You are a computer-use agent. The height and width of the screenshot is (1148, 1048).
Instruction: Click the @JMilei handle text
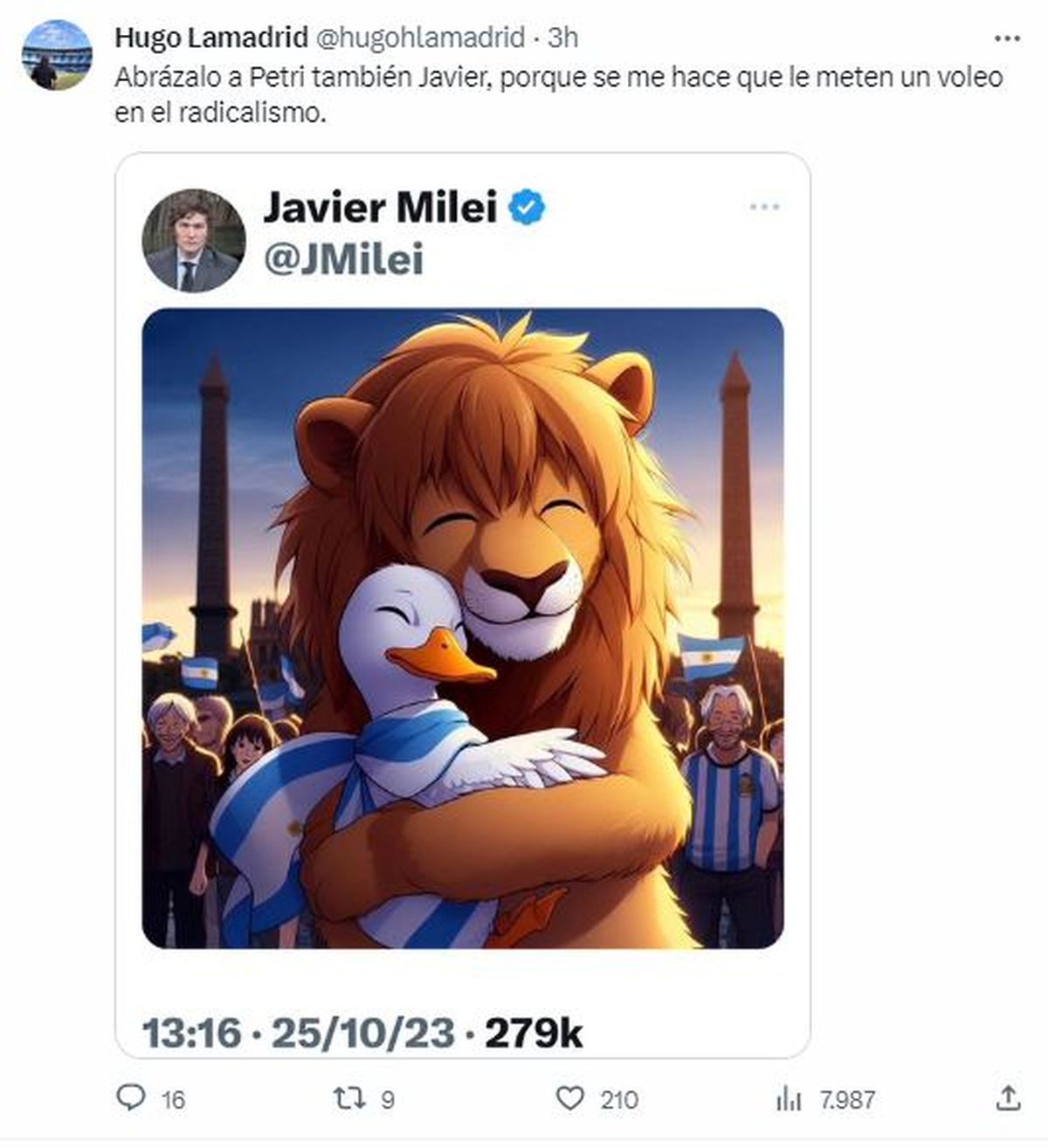coord(343,259)
